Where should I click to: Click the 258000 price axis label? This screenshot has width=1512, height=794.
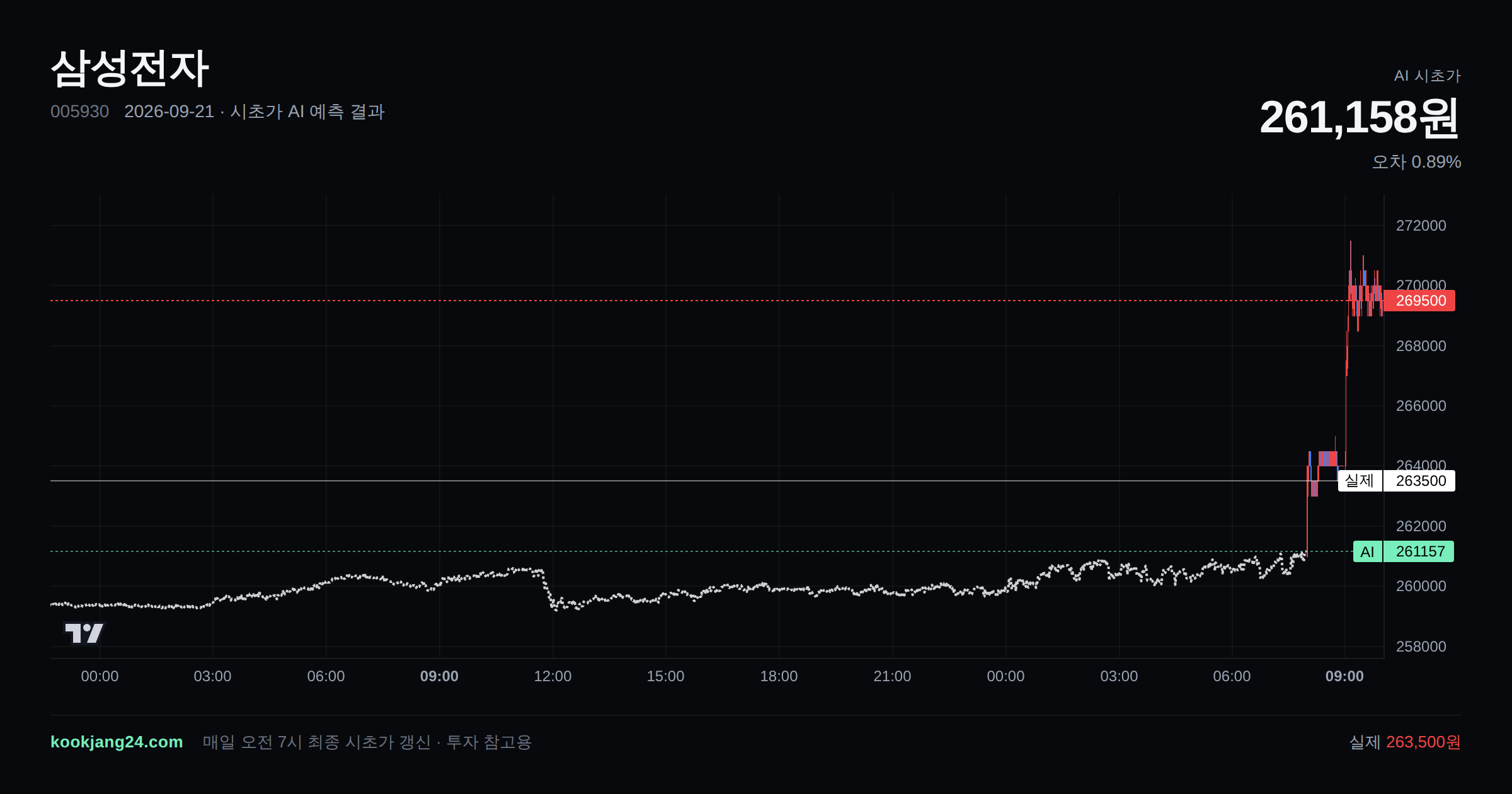tap(1421, 647)
